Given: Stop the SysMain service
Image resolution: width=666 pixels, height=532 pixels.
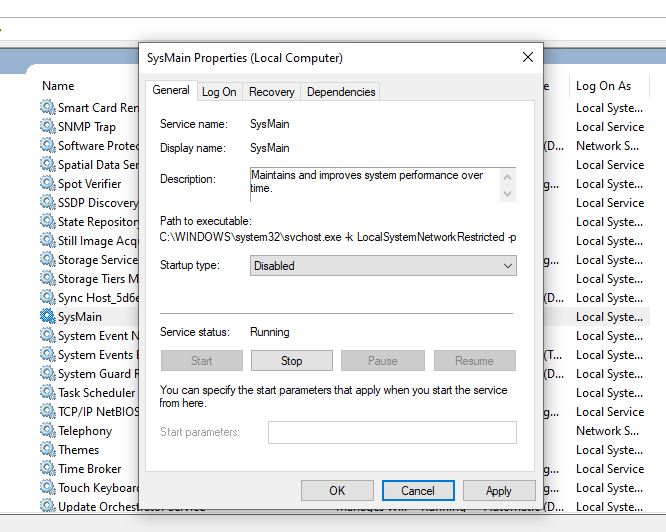Looking at the screenshot, I should click(x=291, y=360).
